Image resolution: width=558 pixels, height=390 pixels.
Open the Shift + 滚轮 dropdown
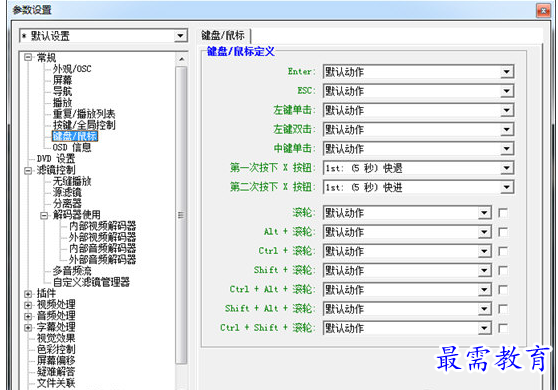[x=407, y=270]
